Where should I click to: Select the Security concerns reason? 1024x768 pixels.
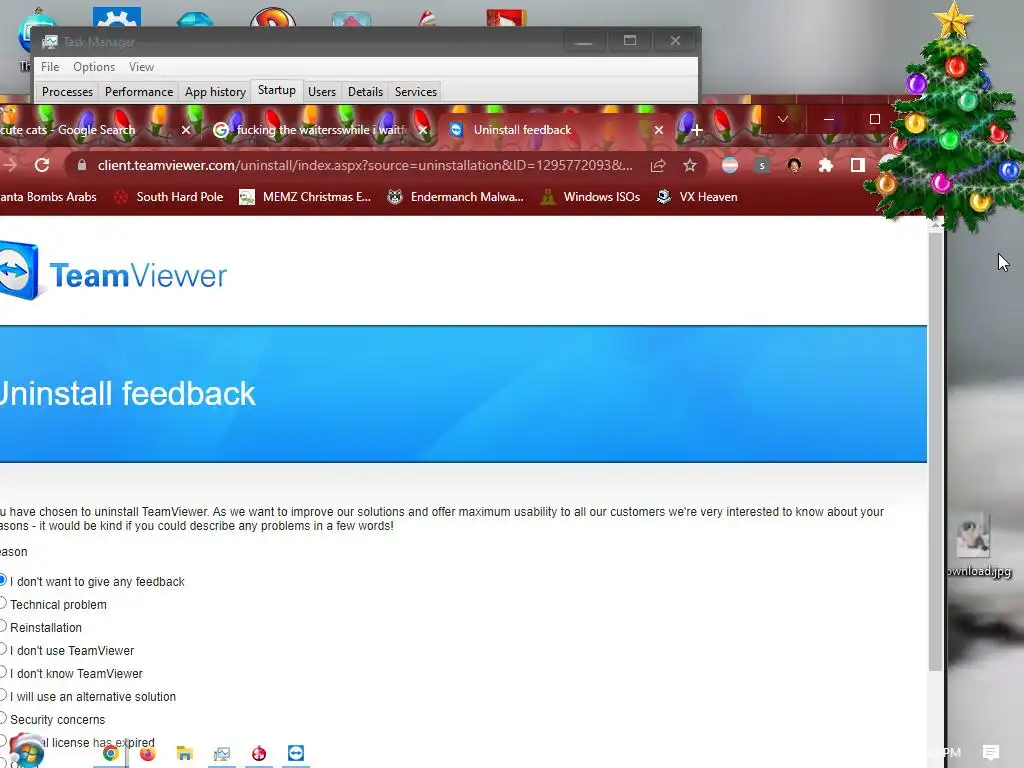(3, 718)
